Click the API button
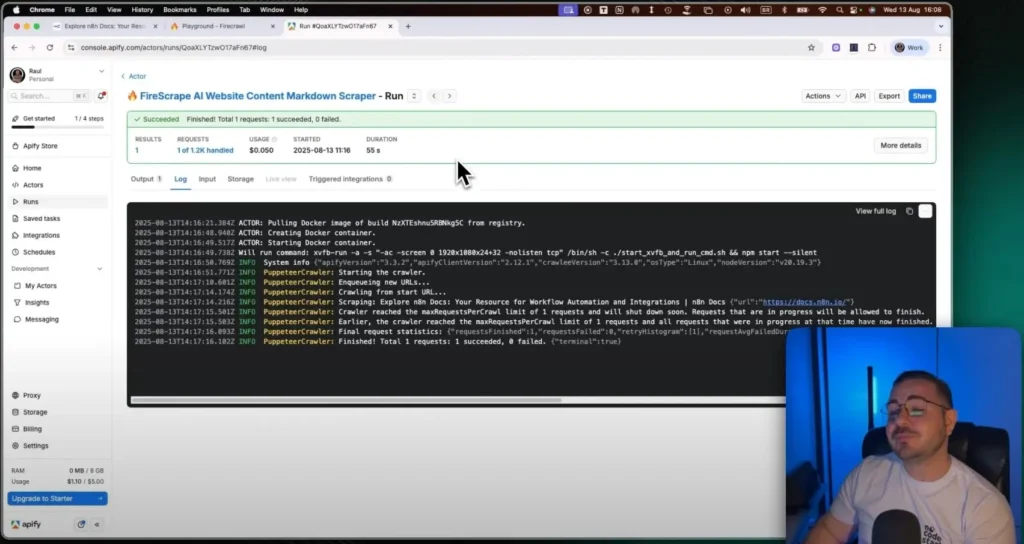1024x544 pixels. pyautogui.click(x=860, y=96)
